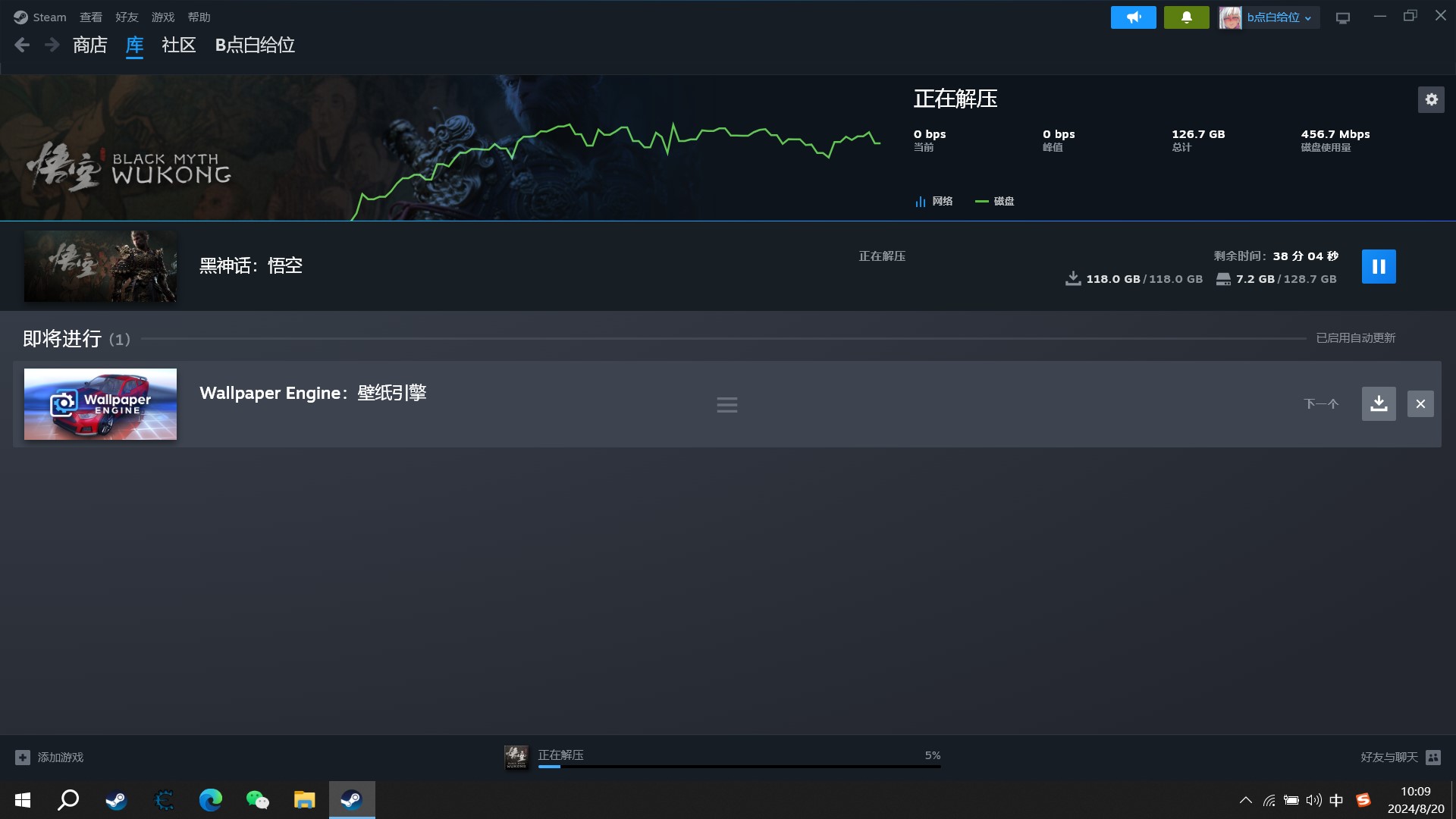Click the 456.7 Mbps disk usage value
Viewport: 1456px width, 819px height.
pos(1335,134)
